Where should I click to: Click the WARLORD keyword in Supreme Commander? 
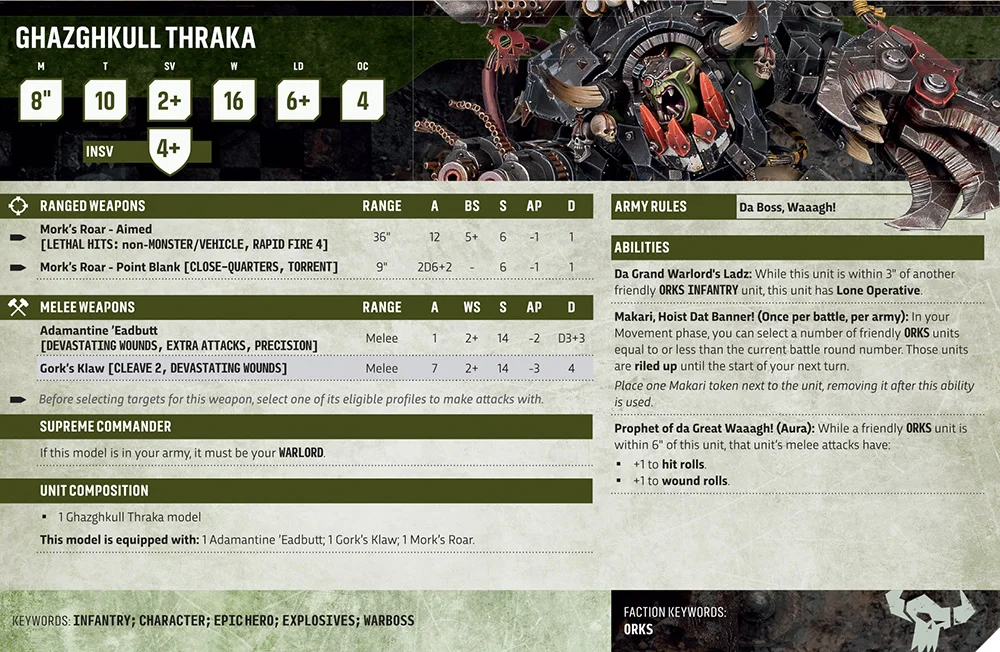click(301, 452)
